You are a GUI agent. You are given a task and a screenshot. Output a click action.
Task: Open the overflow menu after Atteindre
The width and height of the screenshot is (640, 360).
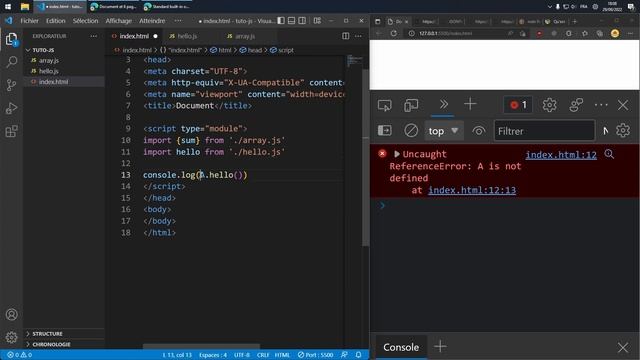[178, 20]
